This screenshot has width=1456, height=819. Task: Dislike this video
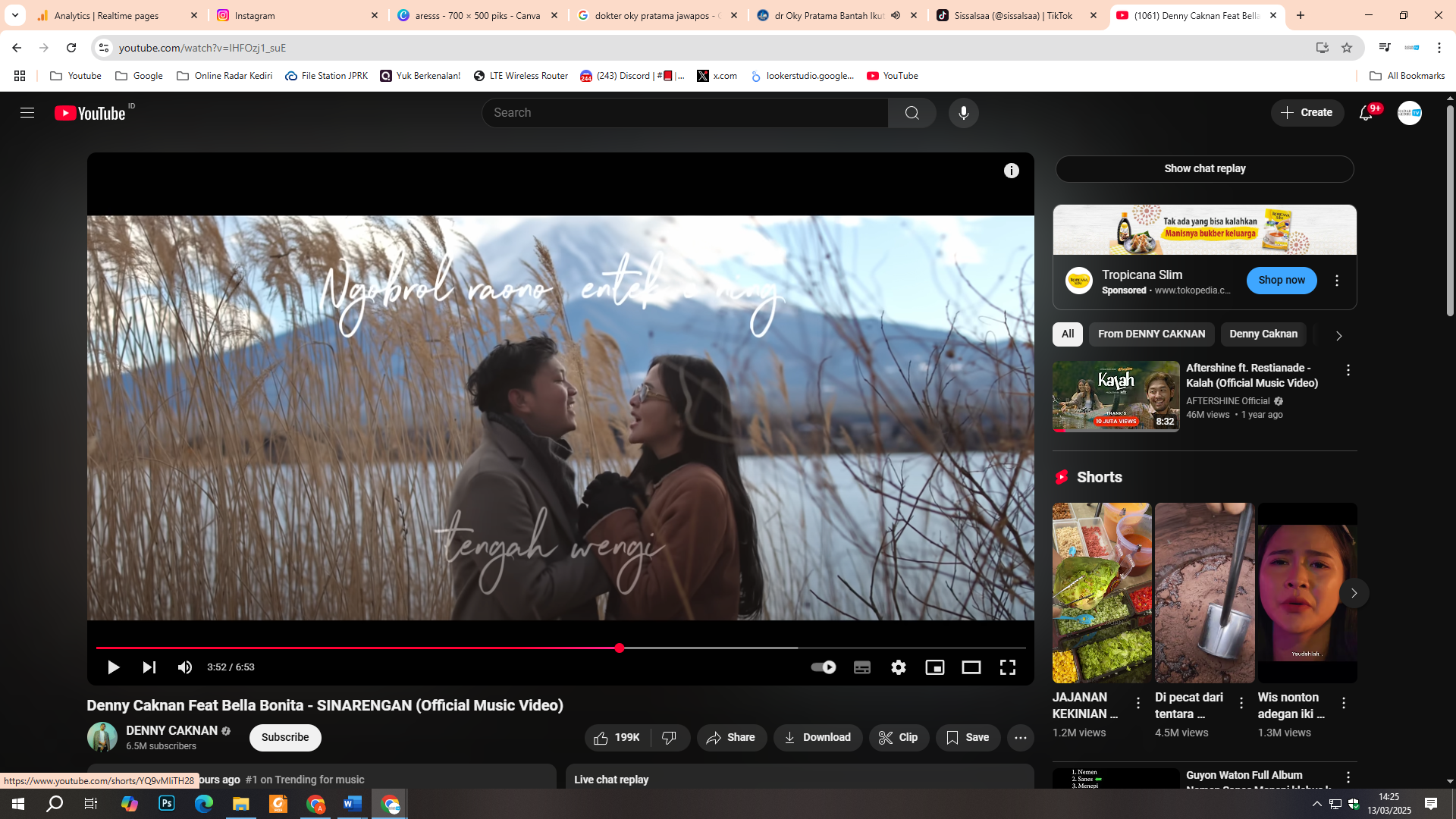[x=670, y=738]
